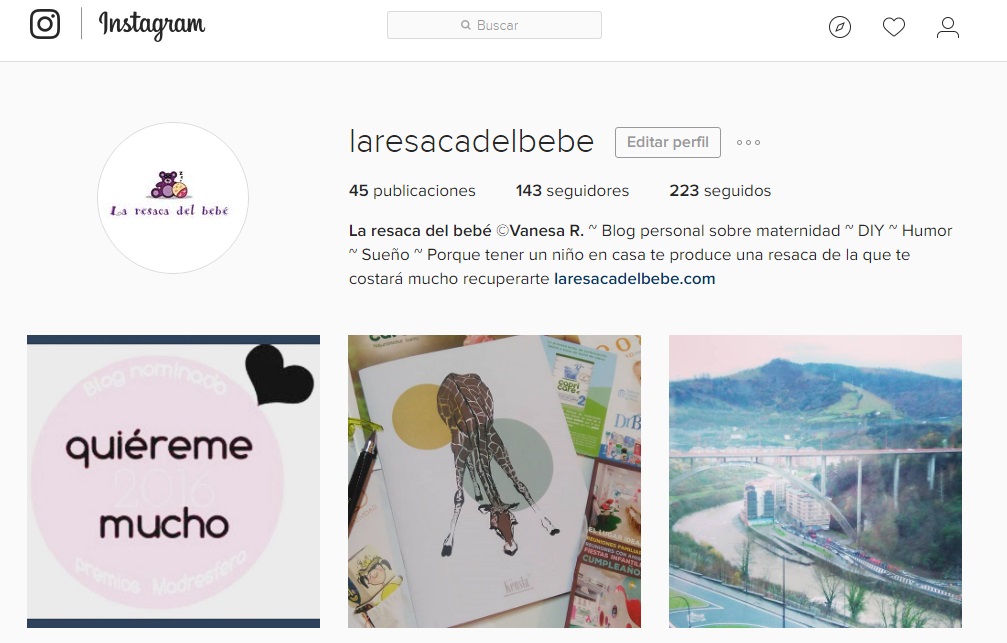Screen dimensions: 1007x643
Task: Click the Instagram camera logo icon
Action: (45, 24)
